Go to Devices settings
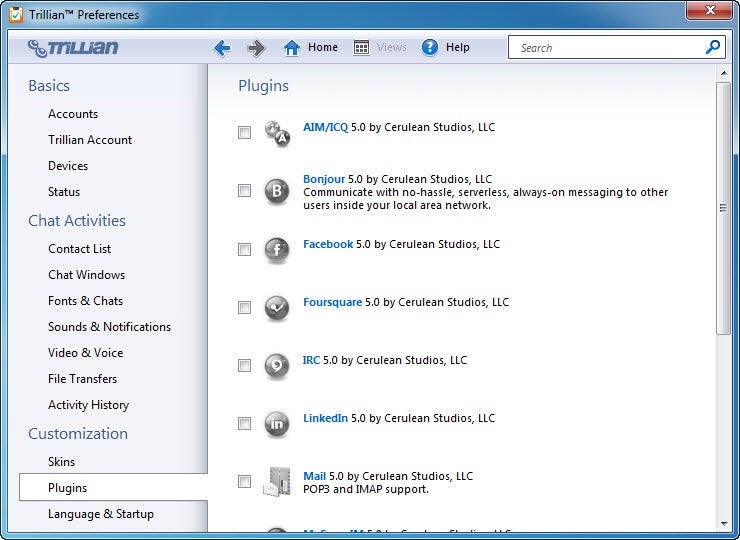740x540 pixels. pyautogui.click(x=68, y=166)
